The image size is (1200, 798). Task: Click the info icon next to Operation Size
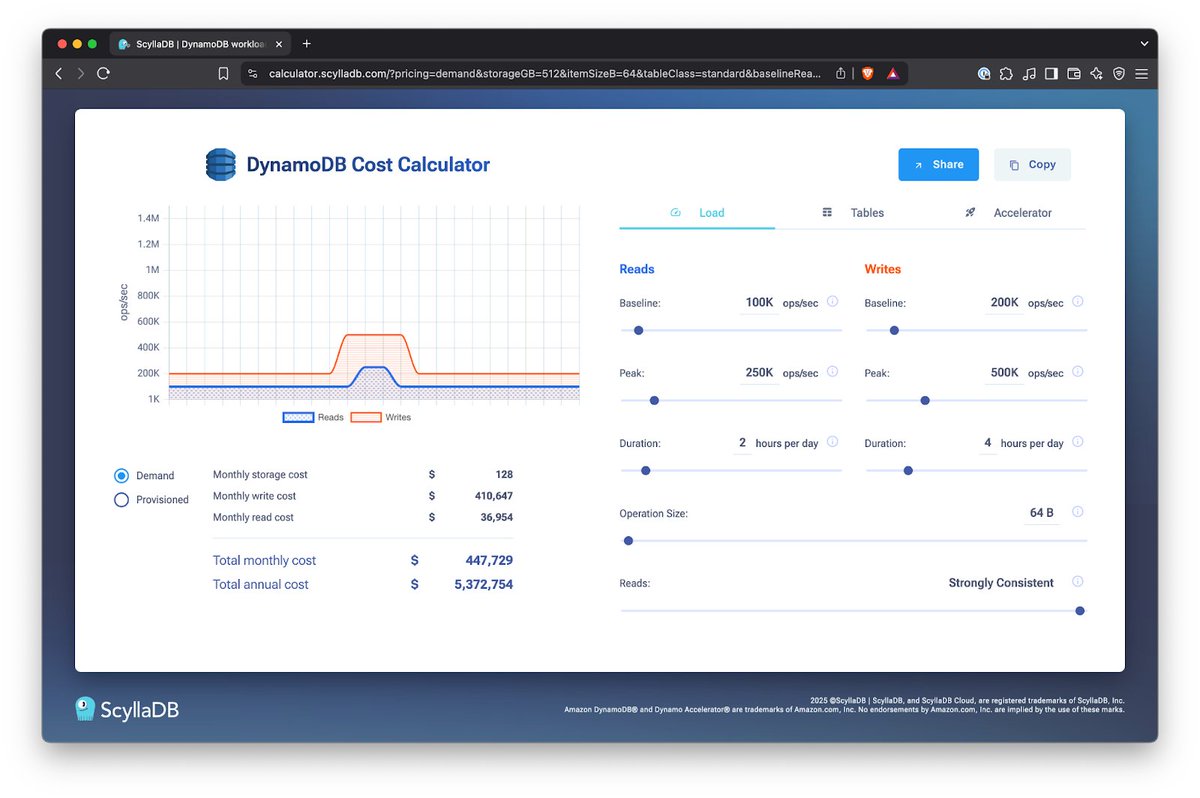tap(1077, 512)
